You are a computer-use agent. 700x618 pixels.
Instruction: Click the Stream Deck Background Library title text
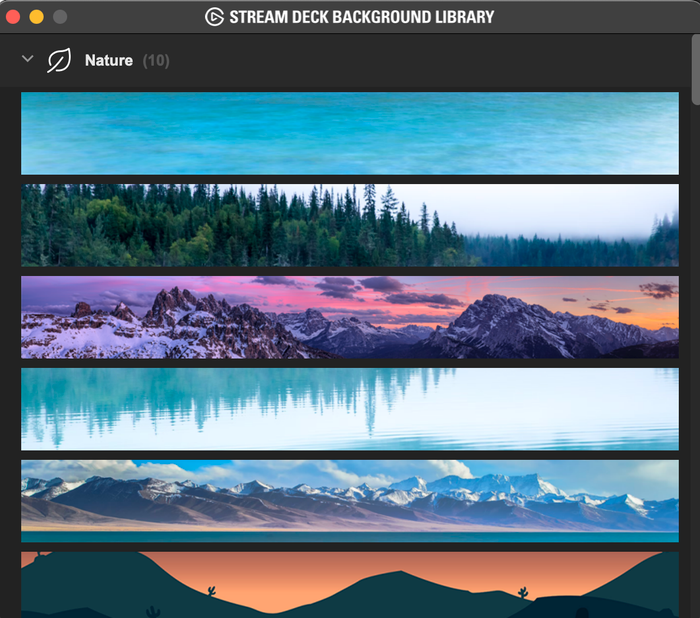coord(362,17)
